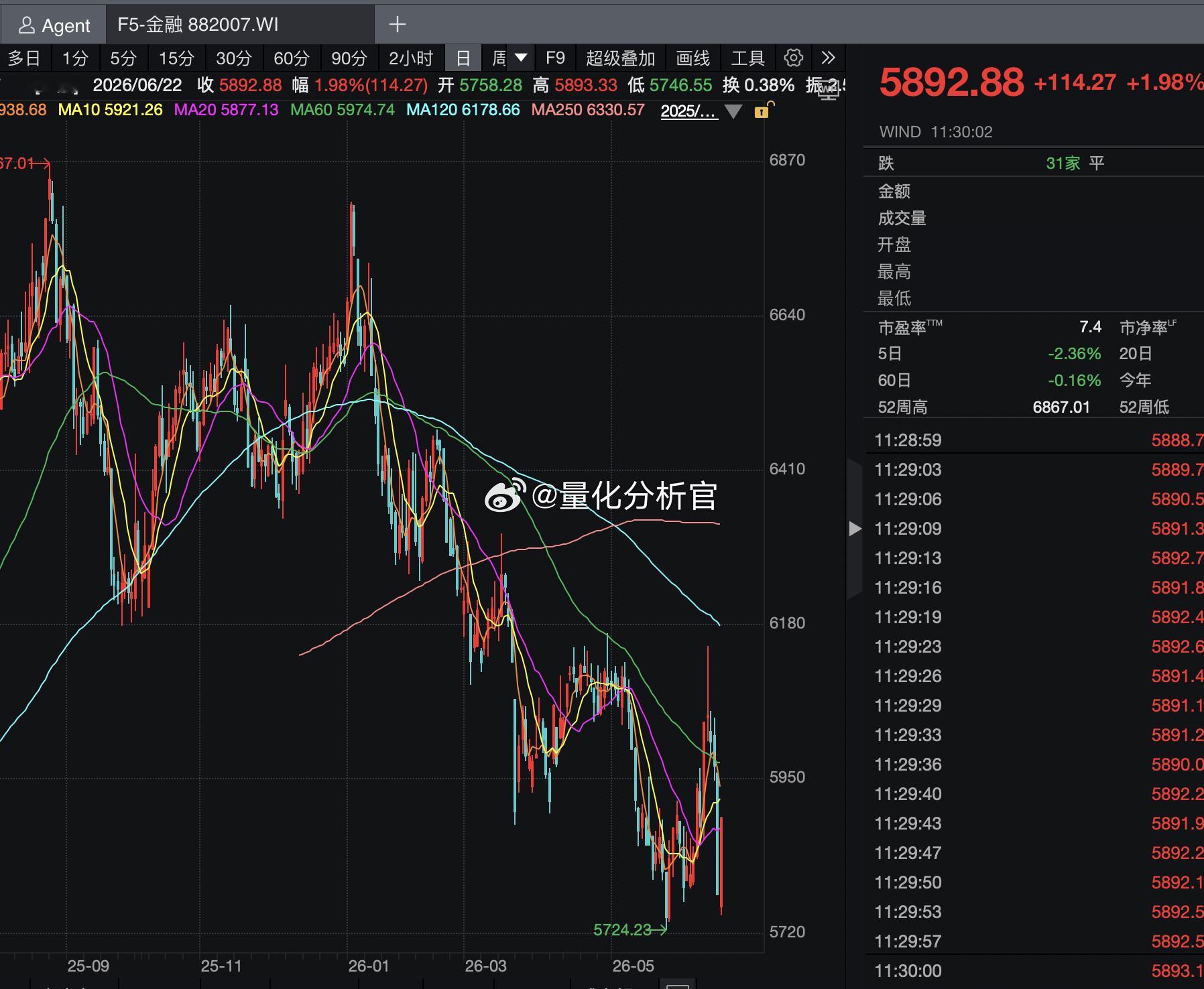Click the MA120 6178.66 indicator label
The image size is (1204, 989).
coord(463,110)
